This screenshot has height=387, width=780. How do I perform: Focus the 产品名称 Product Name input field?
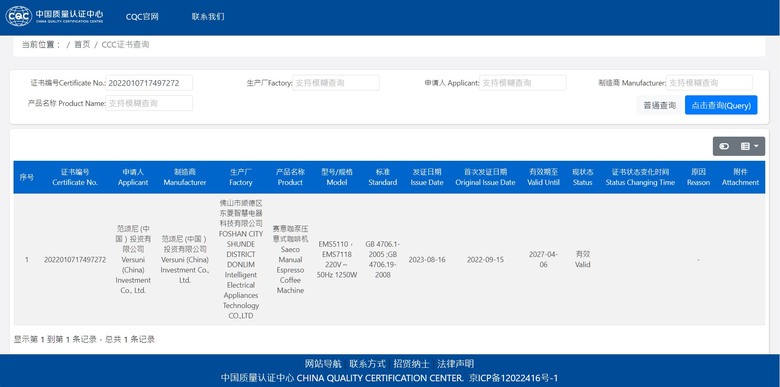[149, 103]
